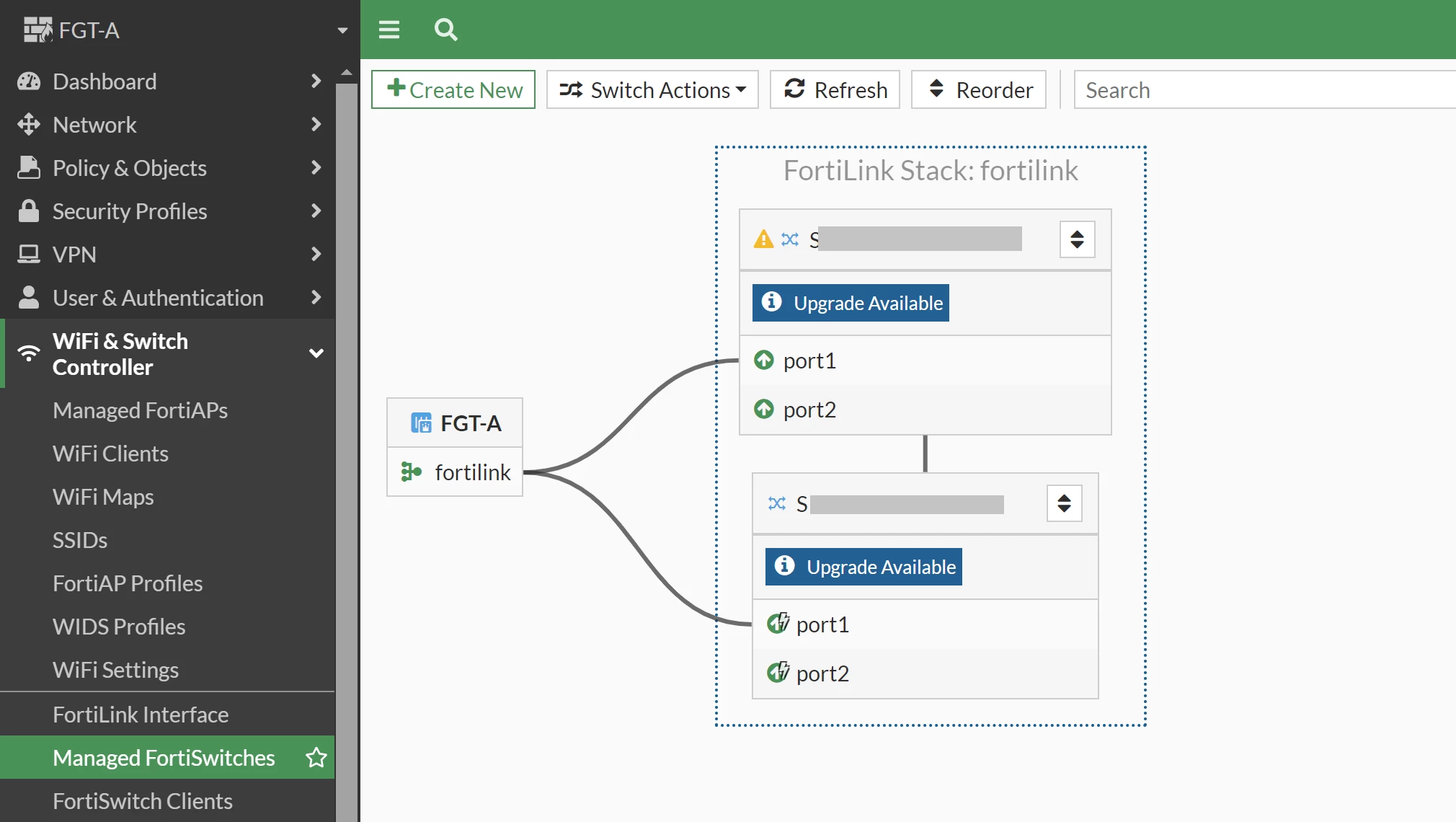Click bottom switch Upgrade Available badge
This screenshot has width=1456, height=822.
[864, 567]
